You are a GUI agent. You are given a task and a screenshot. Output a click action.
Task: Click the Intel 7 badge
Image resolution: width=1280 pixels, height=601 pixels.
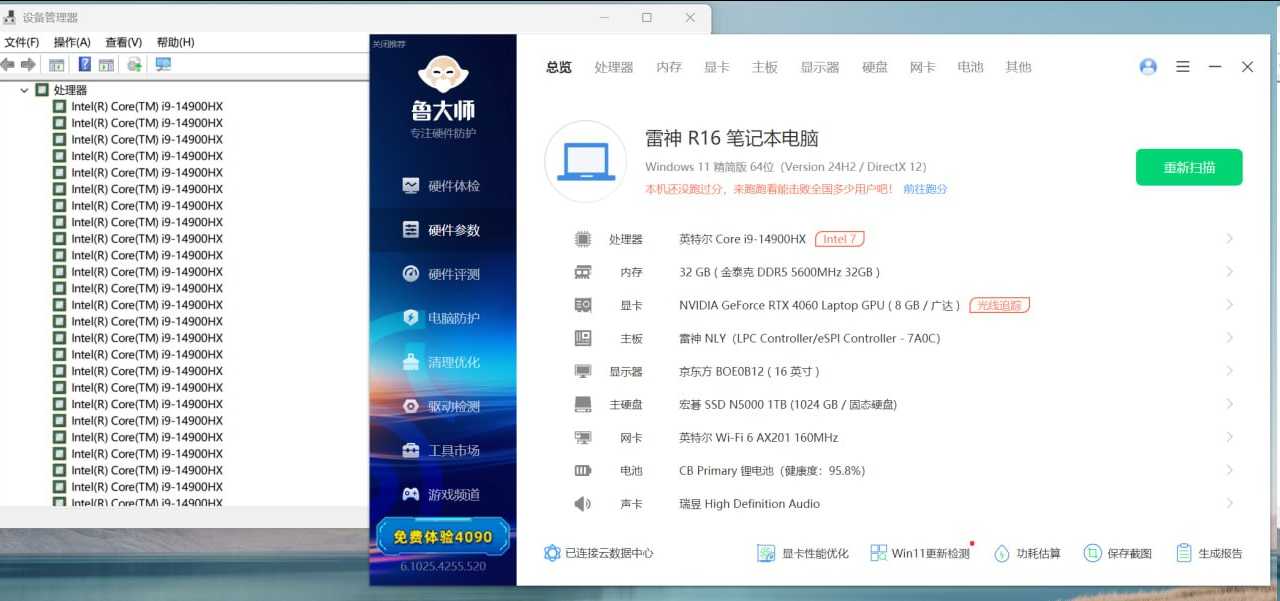point(839,239)
